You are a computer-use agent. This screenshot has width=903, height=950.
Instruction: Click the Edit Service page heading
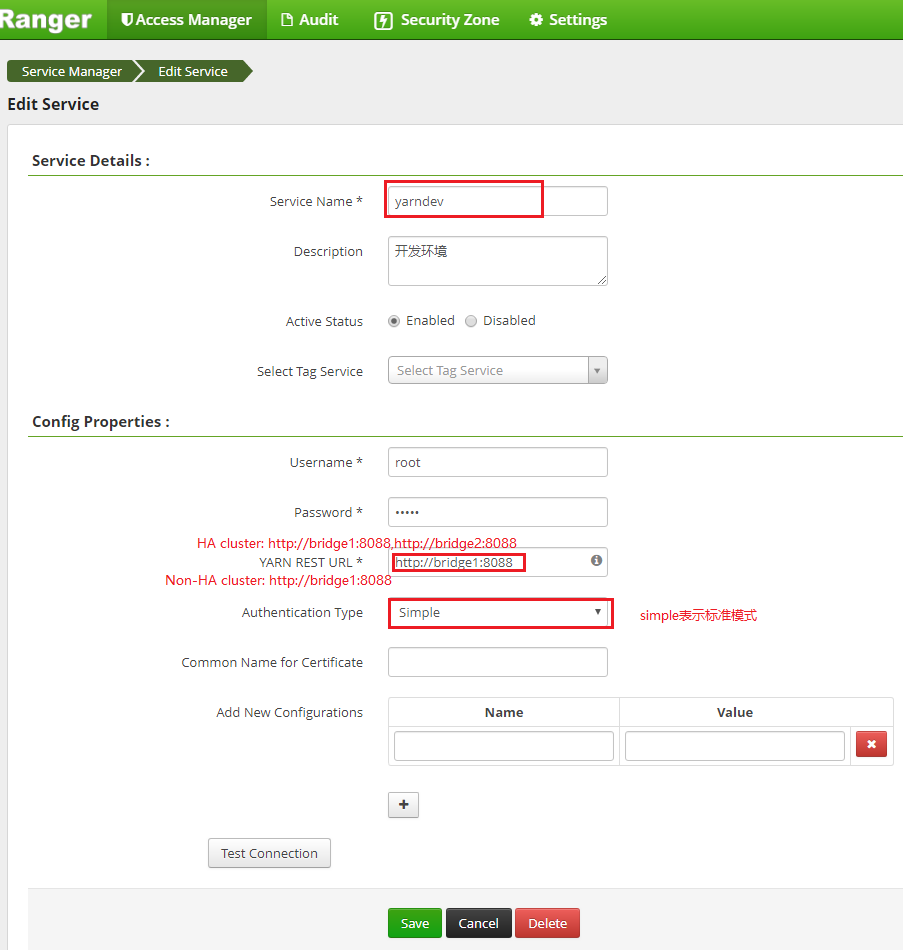tap(53, 104)
